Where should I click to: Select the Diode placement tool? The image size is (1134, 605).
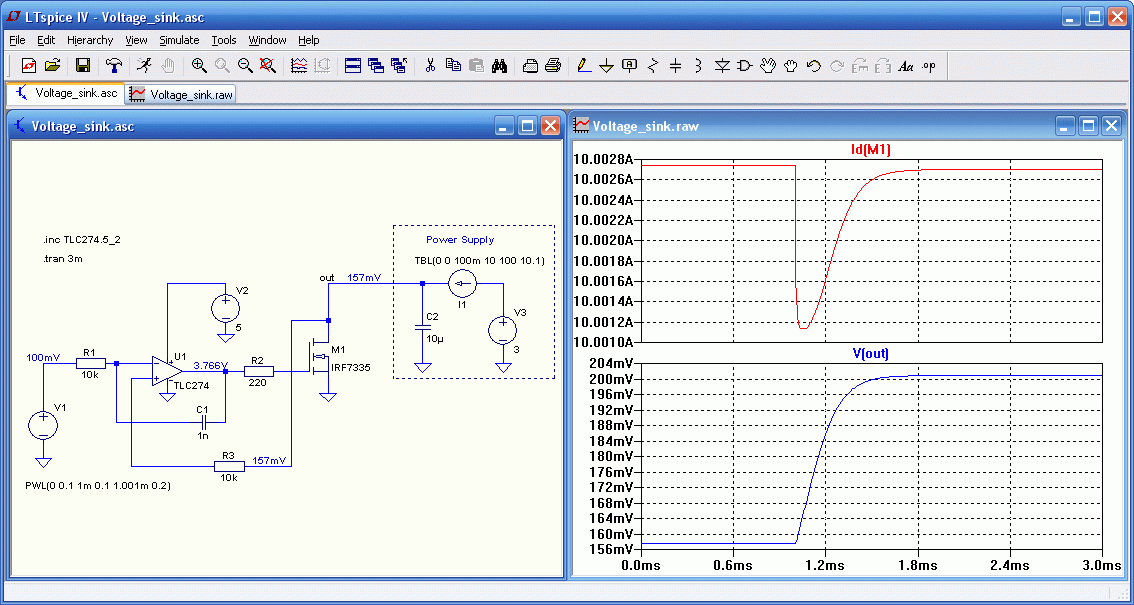[x=722, y=66]
